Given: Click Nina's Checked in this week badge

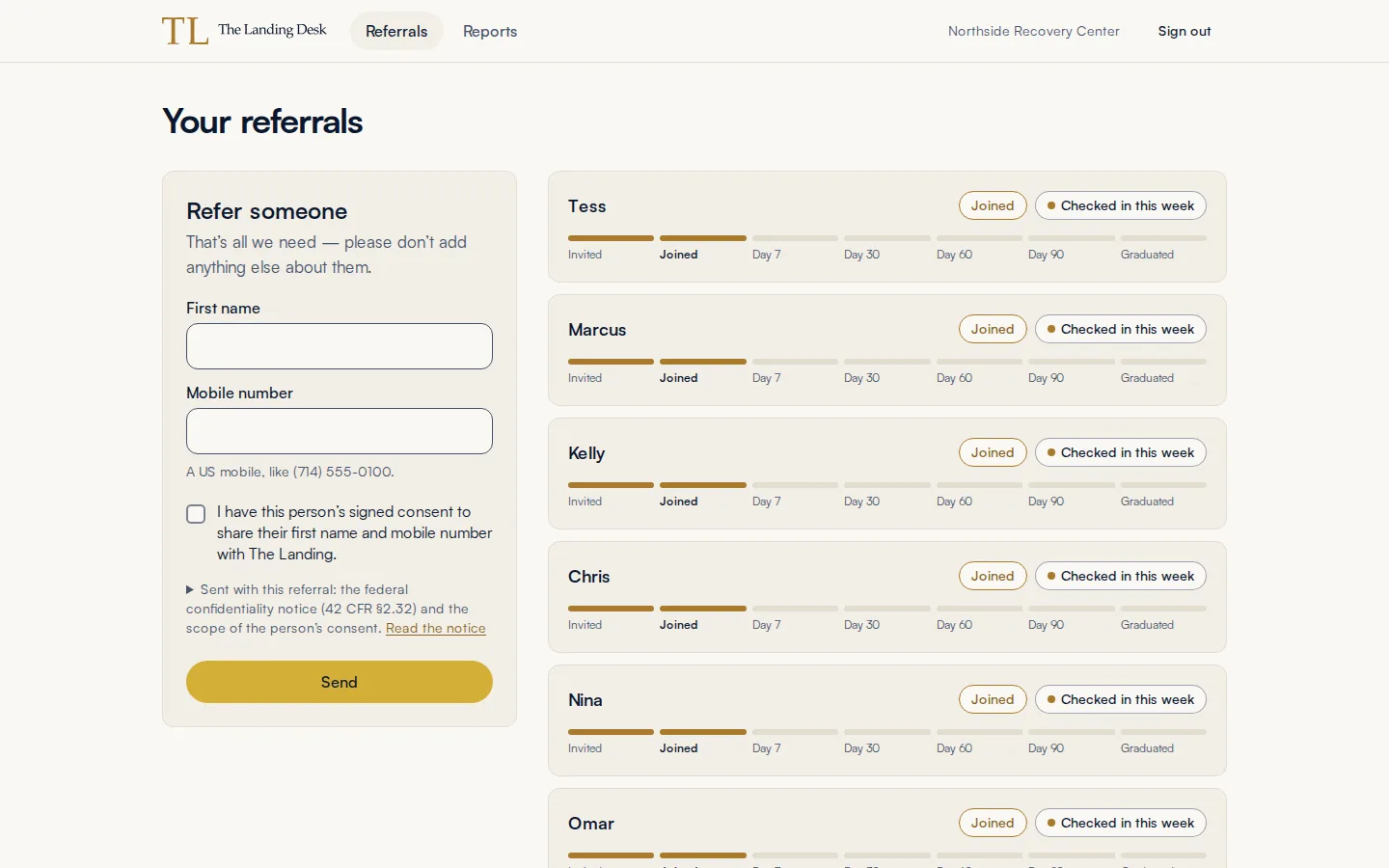Looking at the screenshot, I should (x=1121, y=699).
